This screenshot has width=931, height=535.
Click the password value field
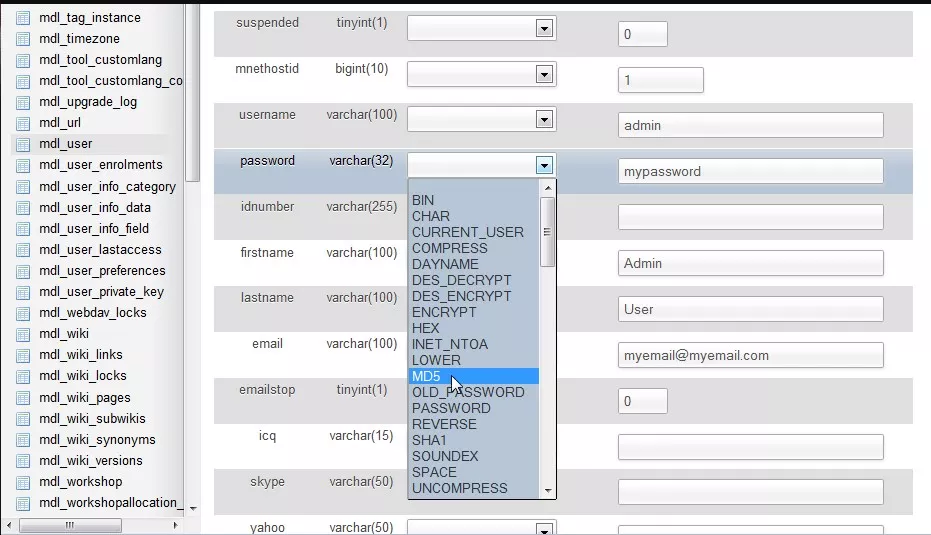[750, 171]
